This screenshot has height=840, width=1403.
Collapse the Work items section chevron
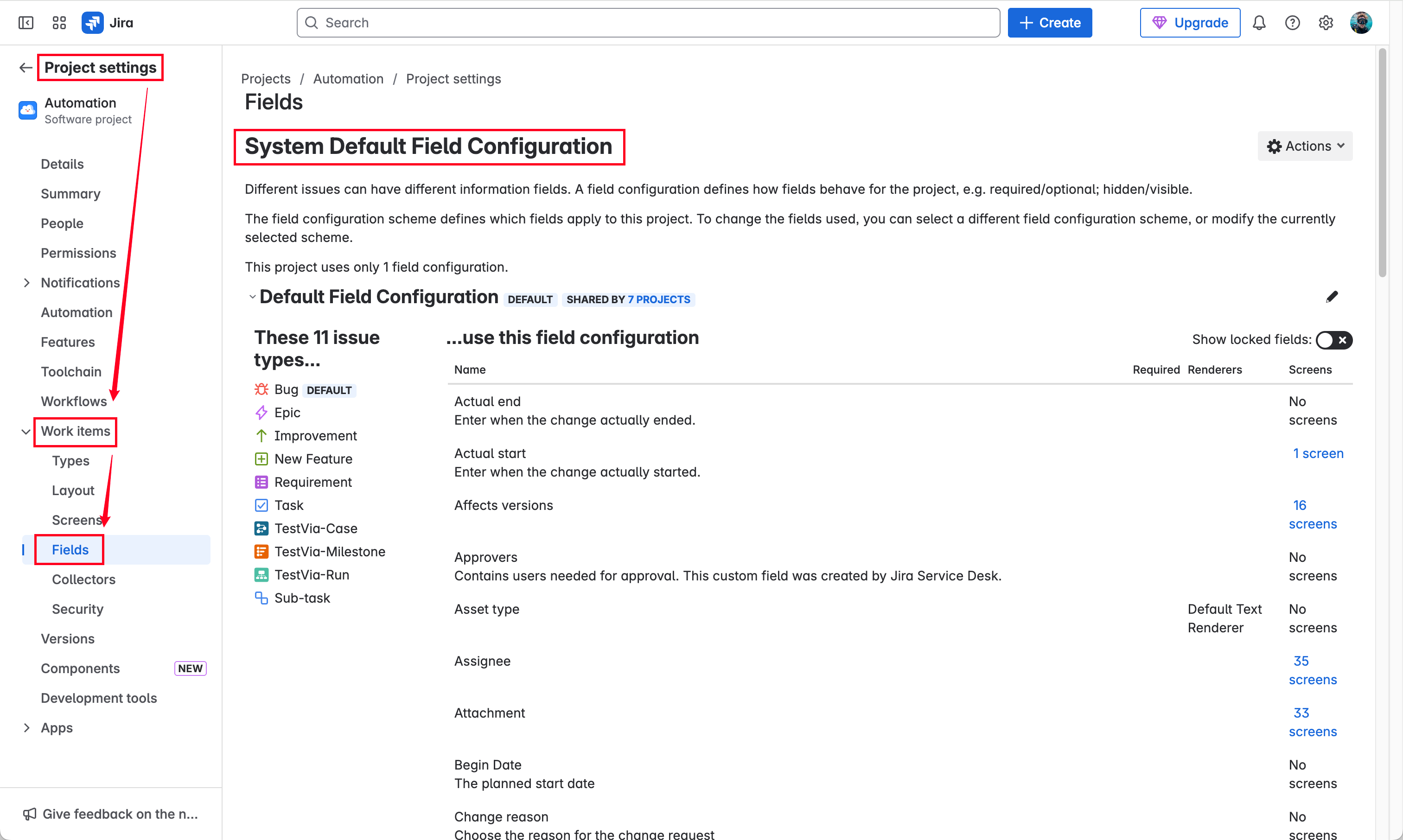[x=26, y=431]
